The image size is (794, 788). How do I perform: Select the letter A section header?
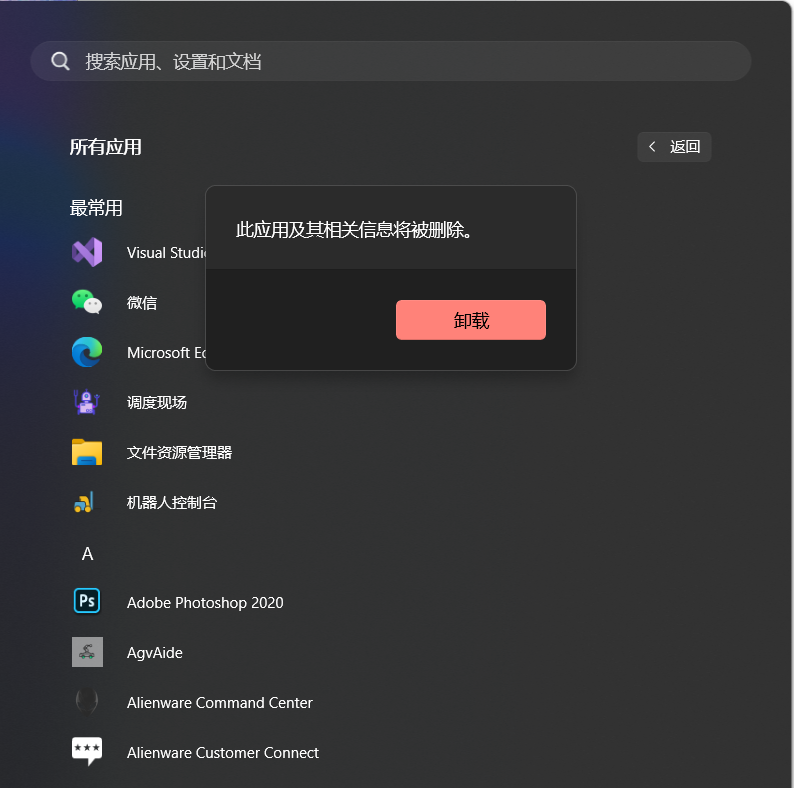pyautogui.click(x=87, y=554)
